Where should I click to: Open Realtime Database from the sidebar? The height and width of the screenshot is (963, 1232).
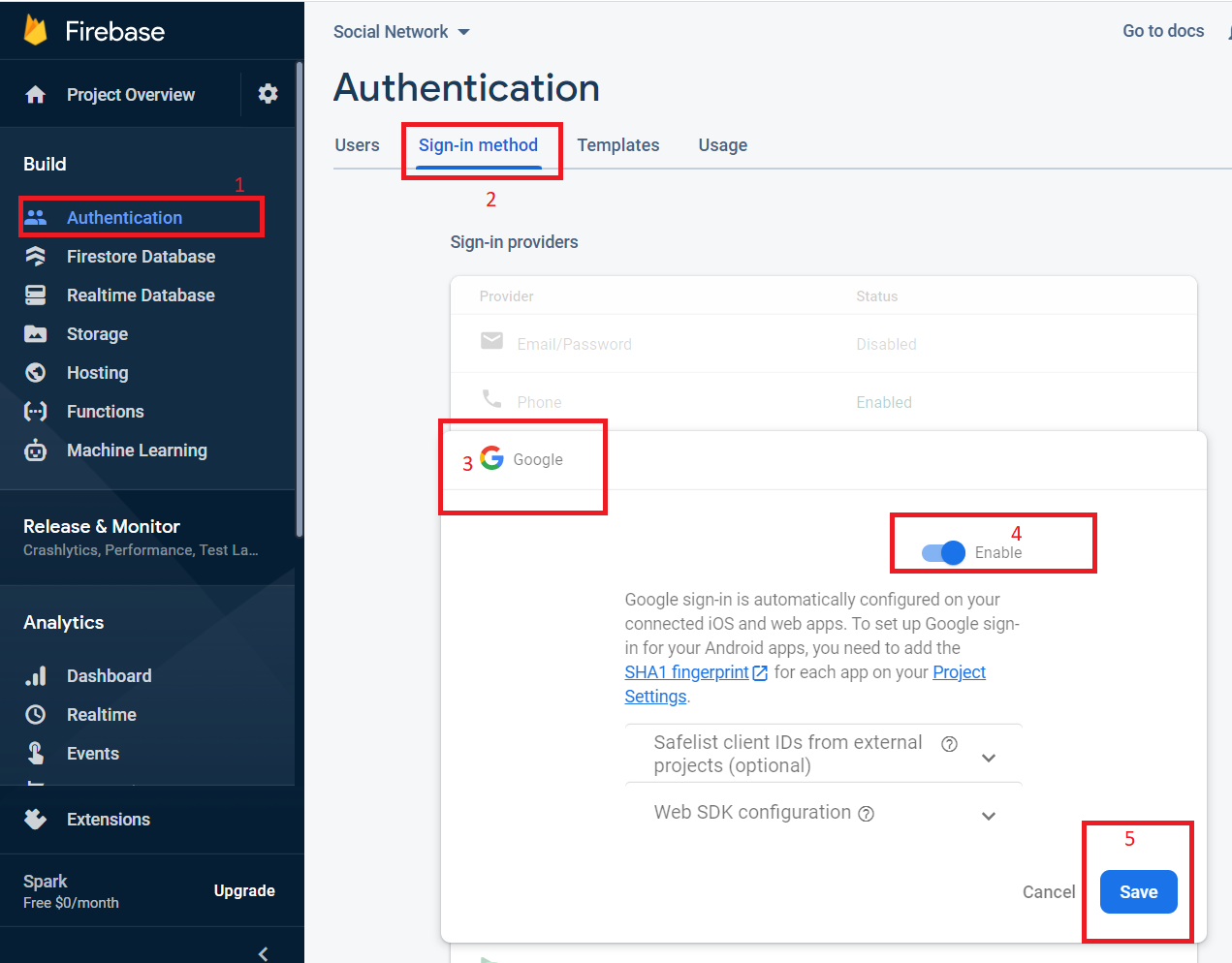(x=36, y=295)
